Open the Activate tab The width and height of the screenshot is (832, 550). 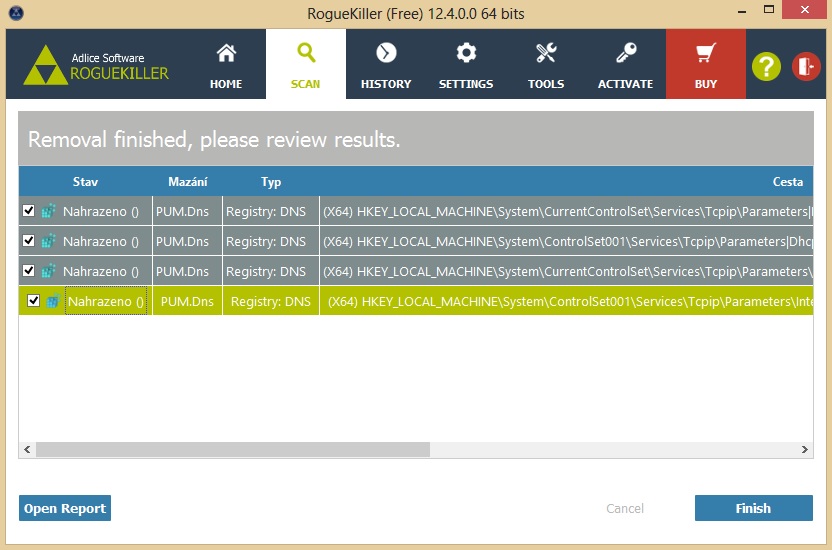(626, 64)
